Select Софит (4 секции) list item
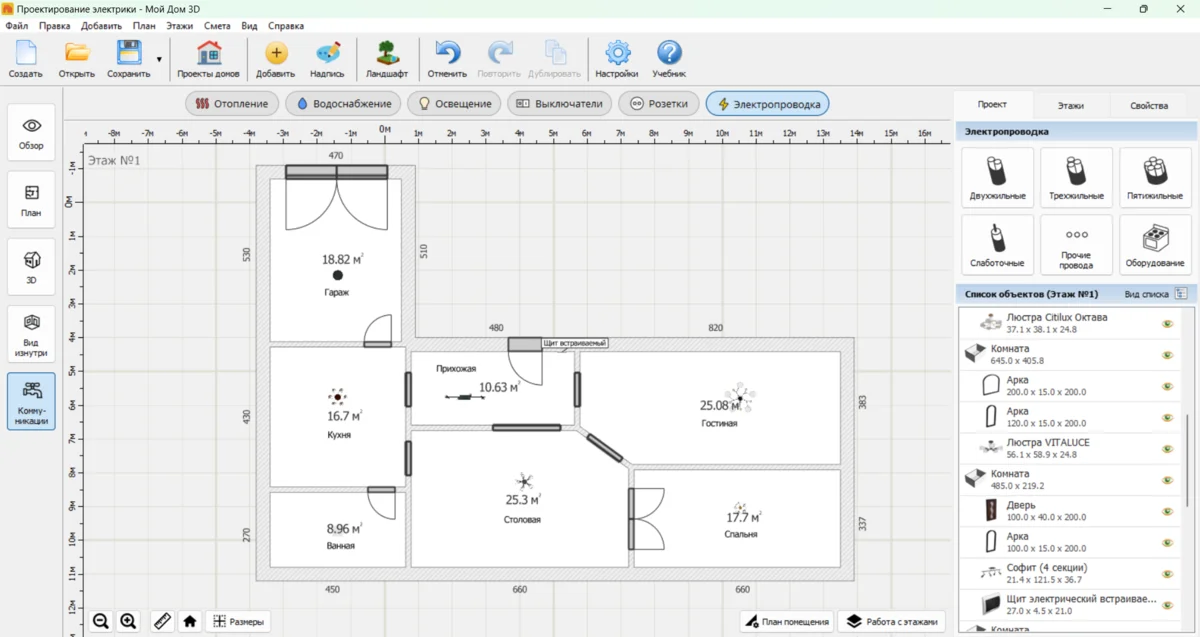Screen dimensions: 1200x637 tap(1068, 573)
